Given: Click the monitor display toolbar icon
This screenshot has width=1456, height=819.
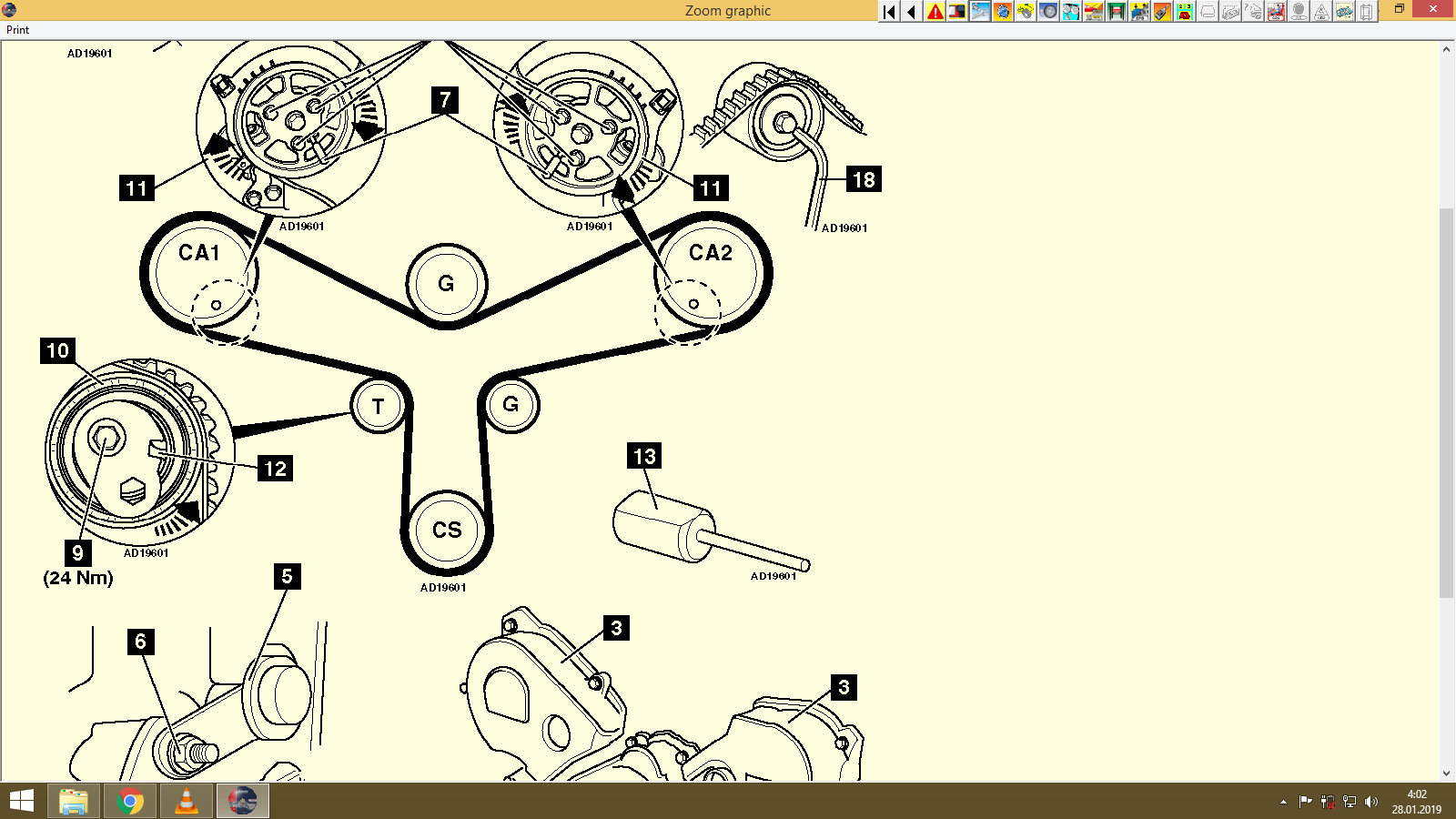Looking at the screenshot, I should coord(957,11).
